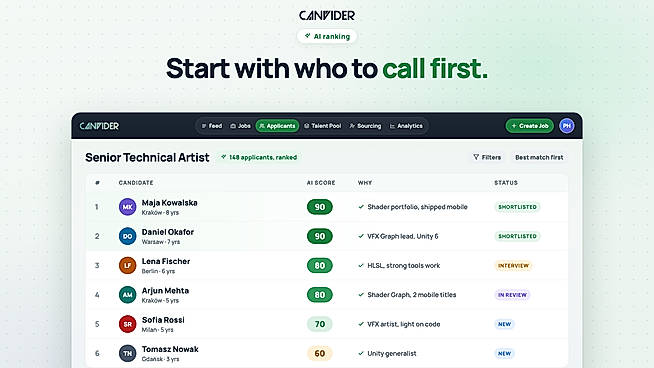Click the AI SCORE column header
Screen dimensions: 654x368
(x=321, y=183)
